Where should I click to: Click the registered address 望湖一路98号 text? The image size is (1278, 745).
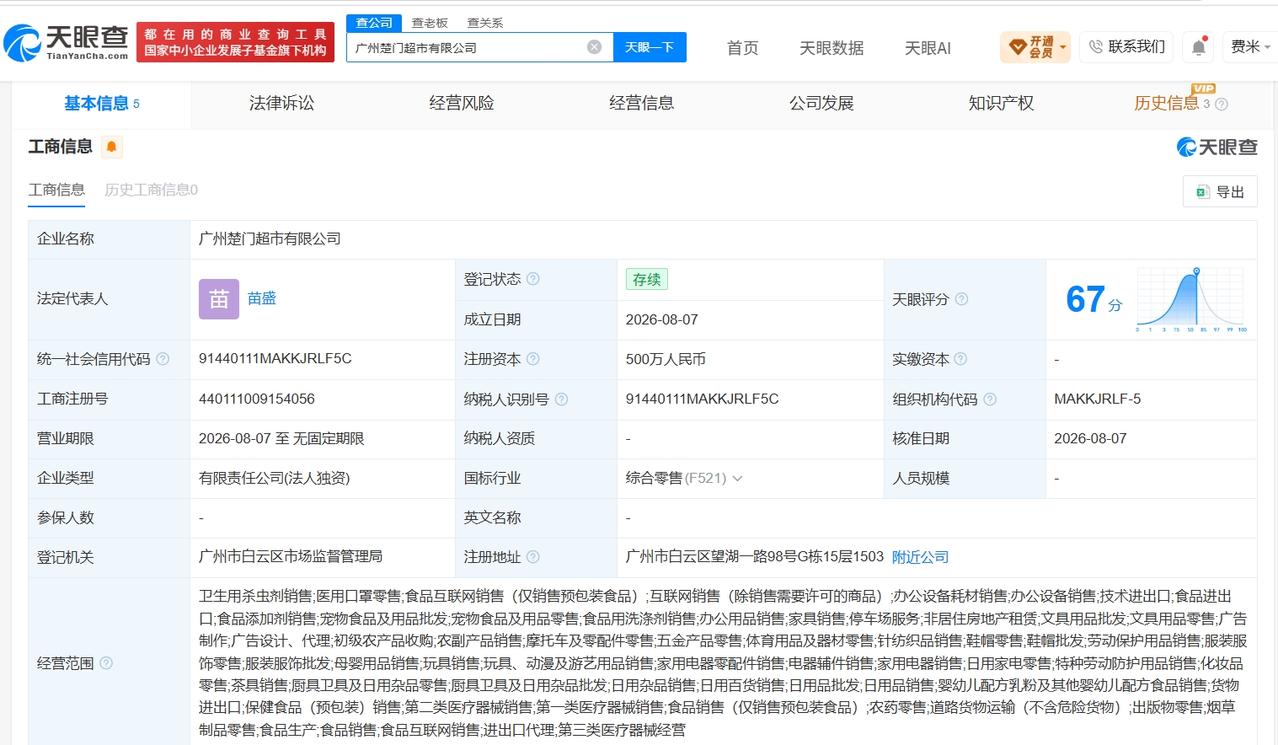[x=755, y=557]
